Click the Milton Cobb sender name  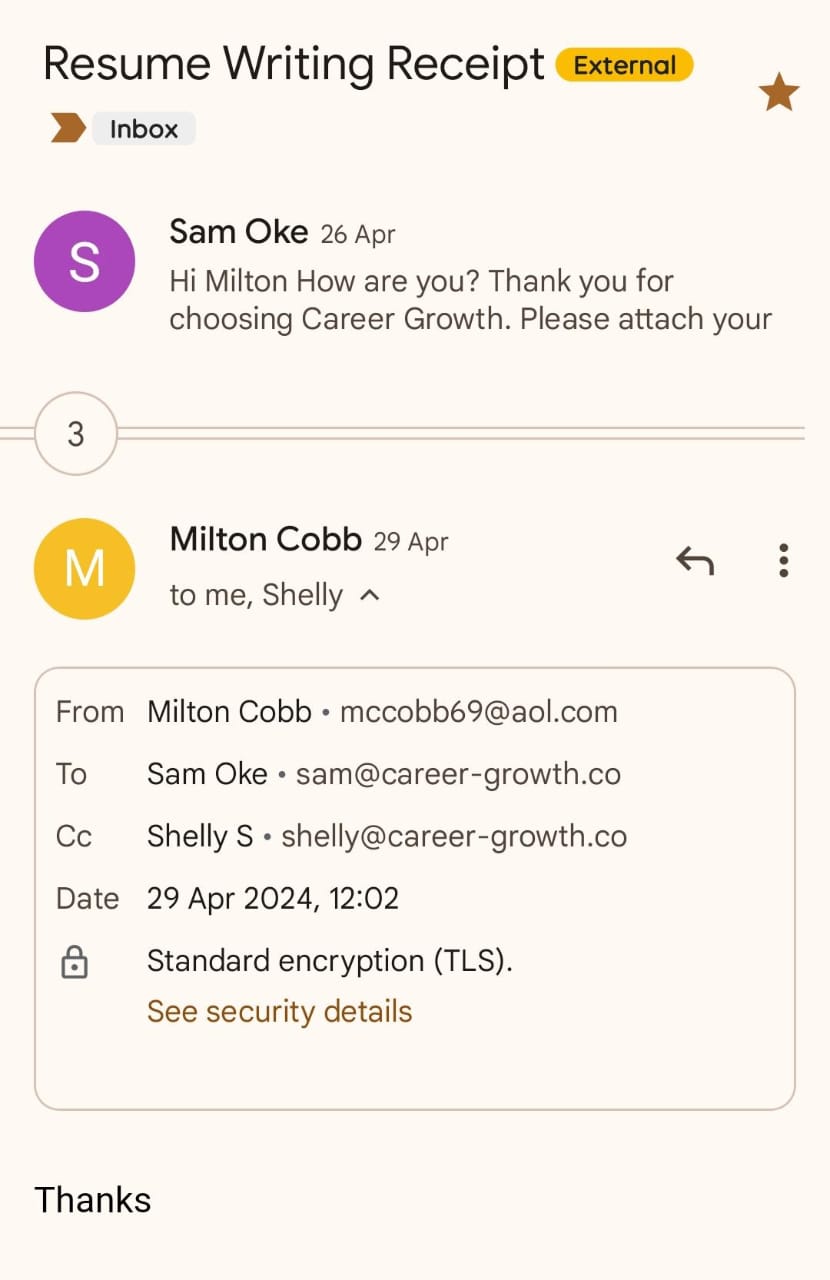point(265,540)
